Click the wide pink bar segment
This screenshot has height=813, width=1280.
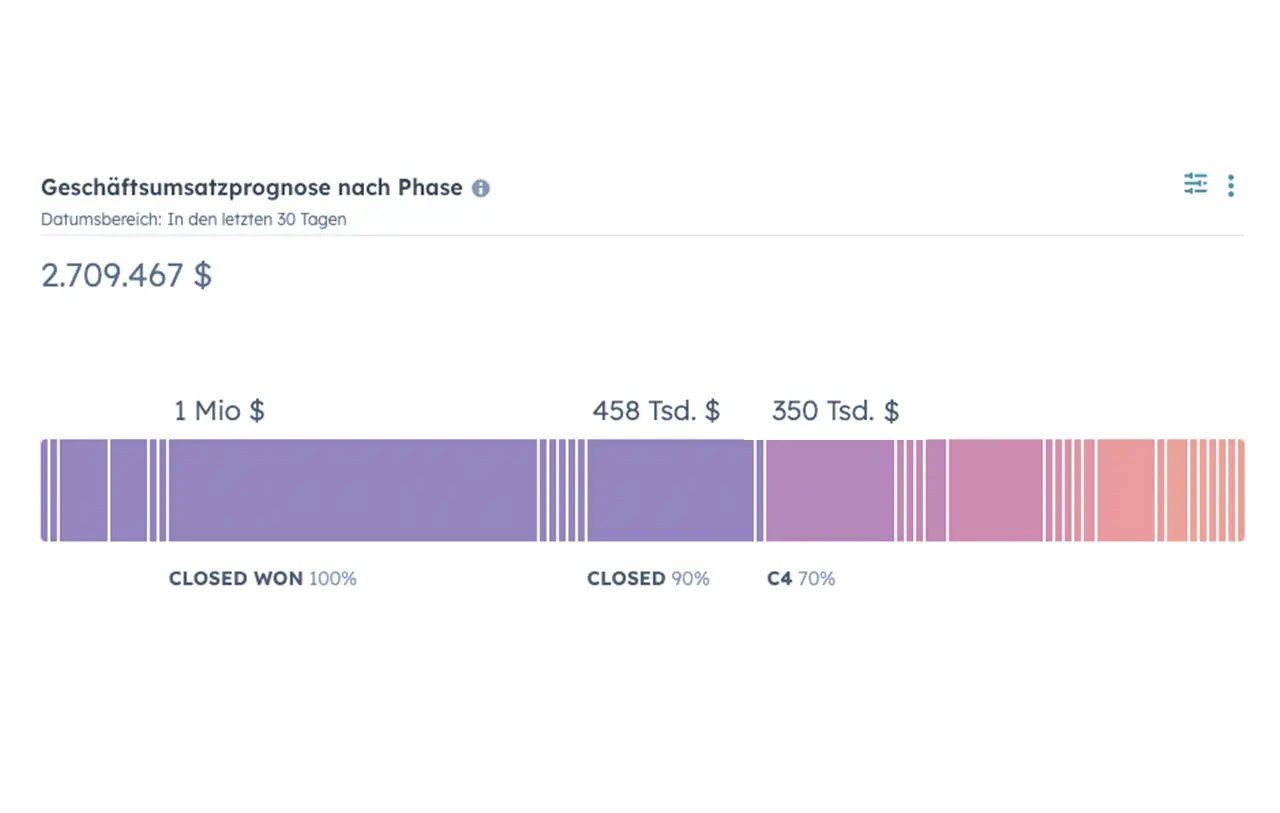(995, 490)
